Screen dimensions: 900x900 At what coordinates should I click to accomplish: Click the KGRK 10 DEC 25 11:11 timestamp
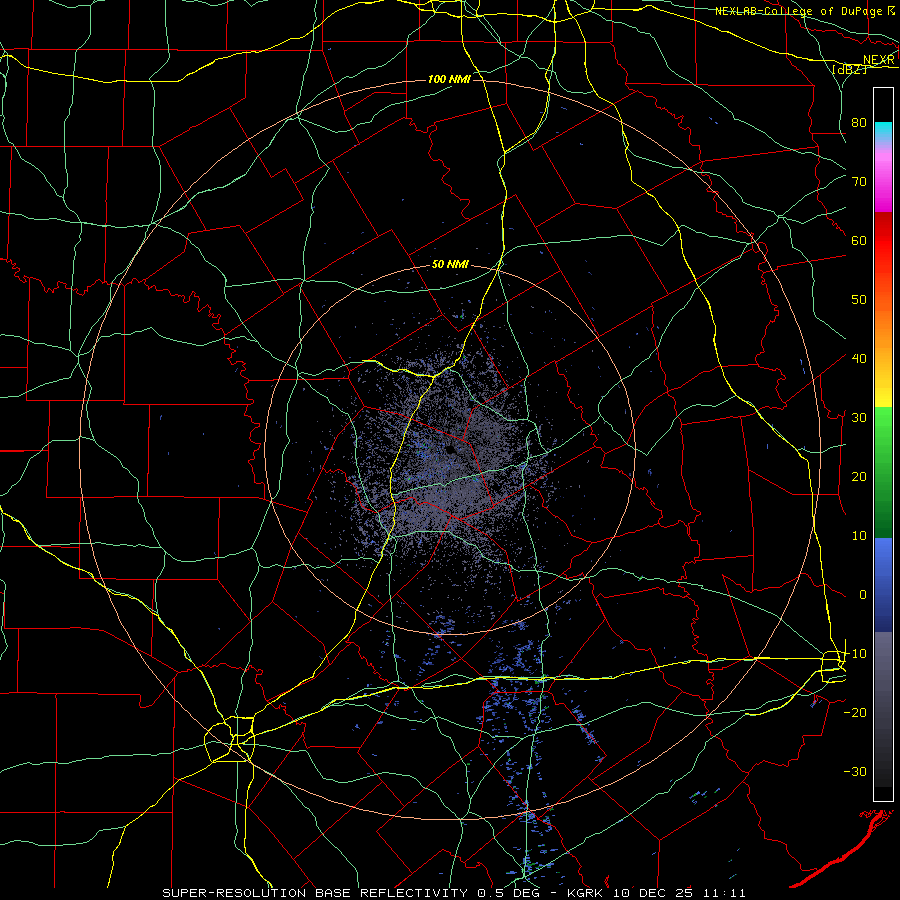(656, 893)
